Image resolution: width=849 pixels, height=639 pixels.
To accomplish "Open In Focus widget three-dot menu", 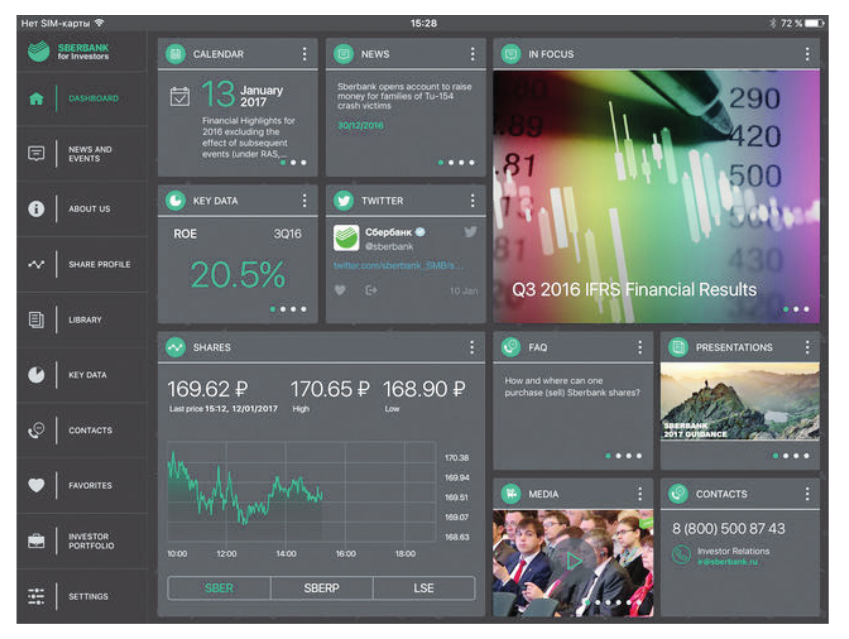I will pyautogui.click(x=807, y=54).
